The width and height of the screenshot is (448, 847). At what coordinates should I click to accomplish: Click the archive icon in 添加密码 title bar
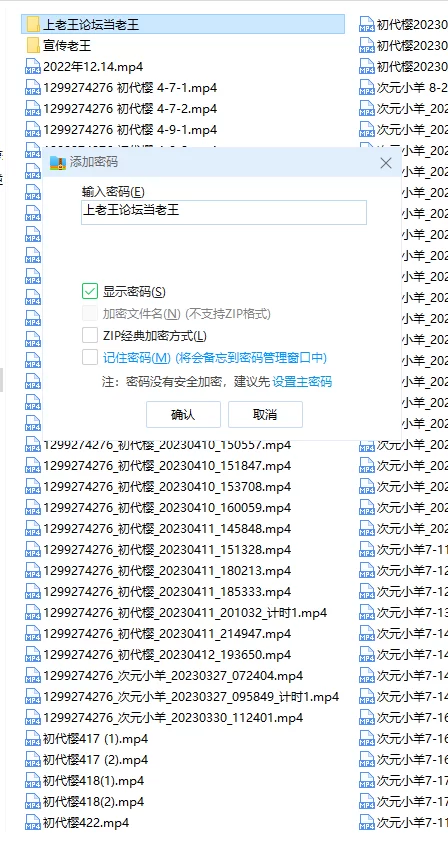pos(57,162)
